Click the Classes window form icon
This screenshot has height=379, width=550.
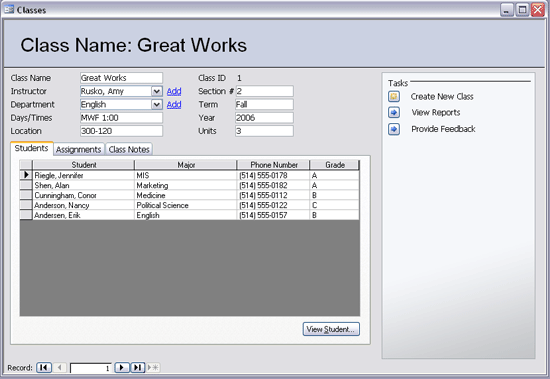(x=9, y=9)
